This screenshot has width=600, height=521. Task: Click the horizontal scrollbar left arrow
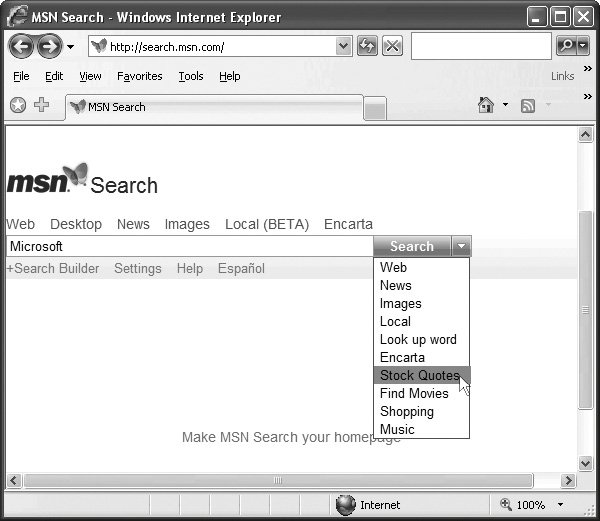point(14,480)
